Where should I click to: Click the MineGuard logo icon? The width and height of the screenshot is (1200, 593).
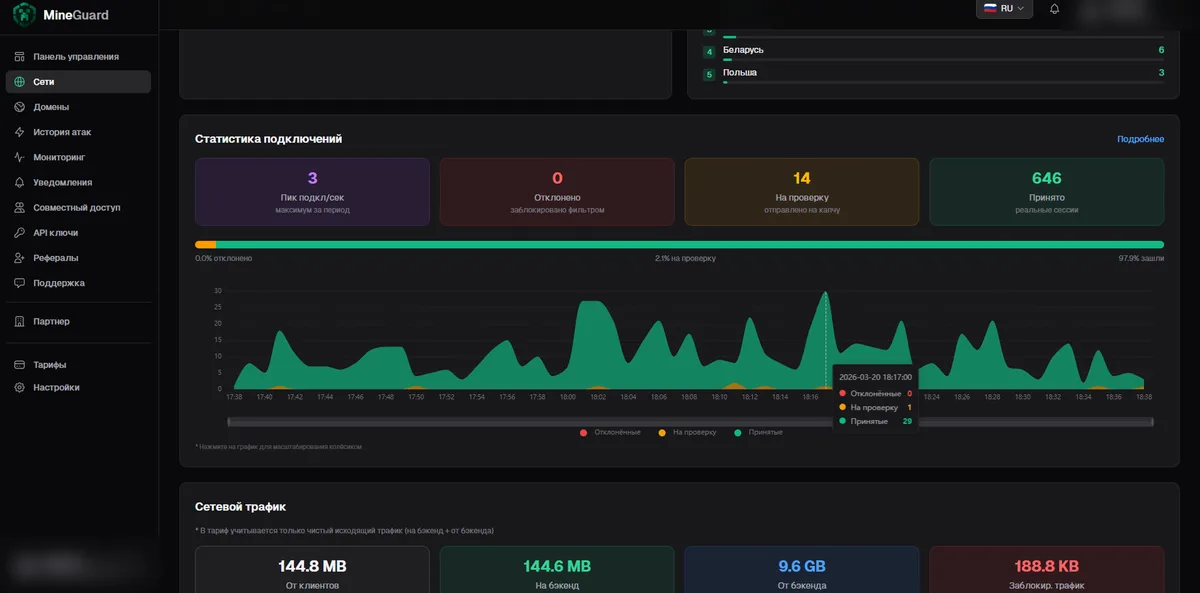click(23, 15)
